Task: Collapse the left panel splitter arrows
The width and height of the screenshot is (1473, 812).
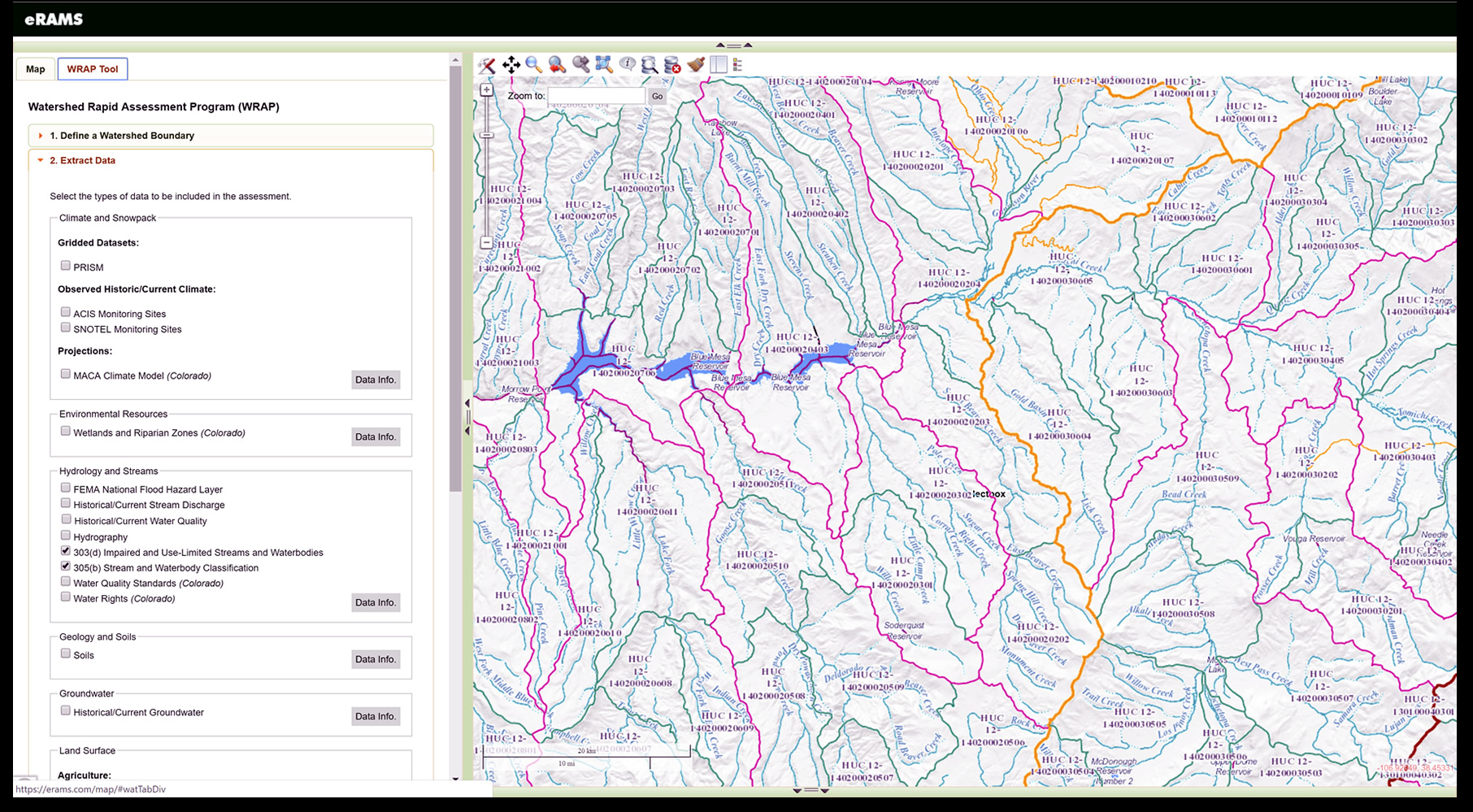Action: [x=467, y=416]
